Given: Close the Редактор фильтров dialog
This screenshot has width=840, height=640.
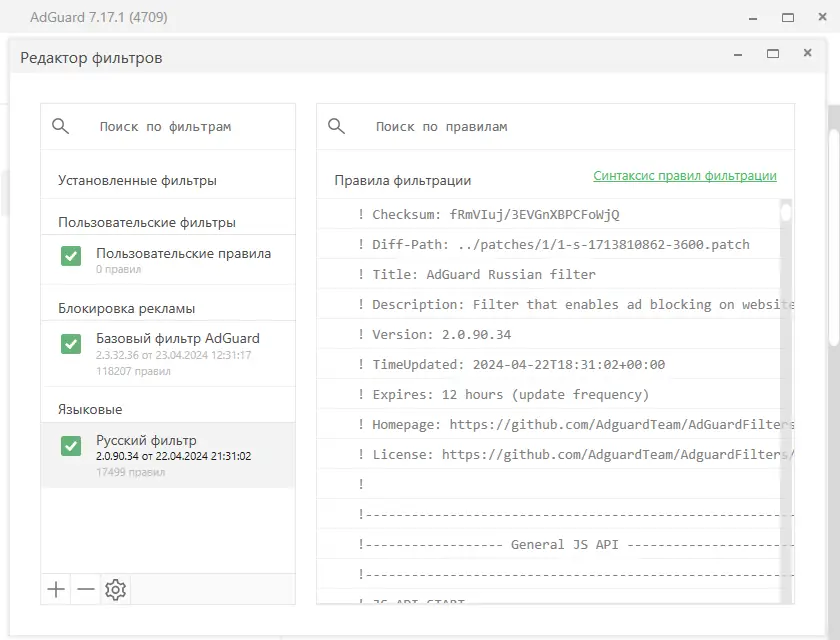Looking at the screenshot, I should click(x=807, y=54).
